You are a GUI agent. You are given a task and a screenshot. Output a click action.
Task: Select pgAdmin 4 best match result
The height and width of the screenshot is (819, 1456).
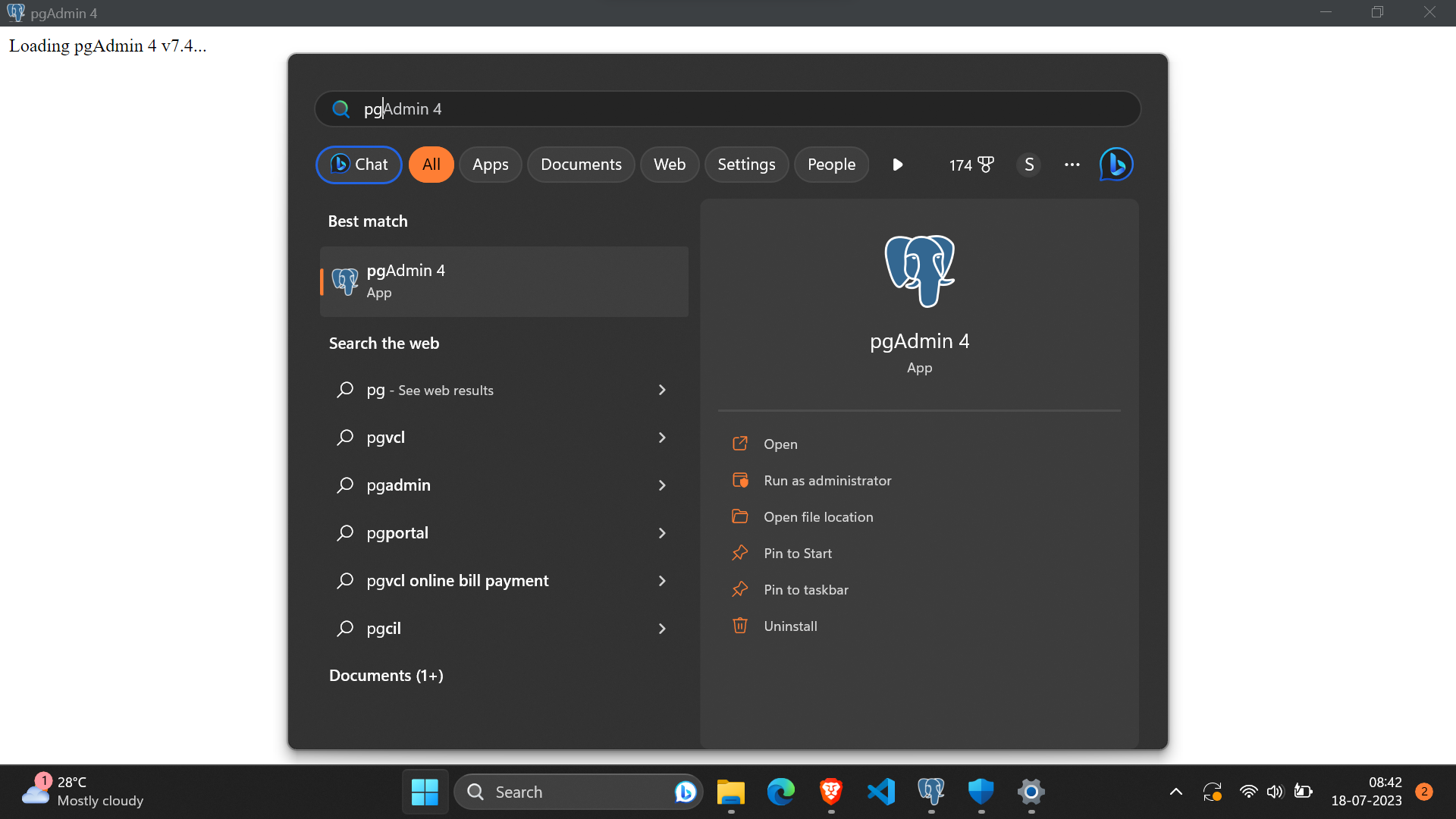point(504,281)
